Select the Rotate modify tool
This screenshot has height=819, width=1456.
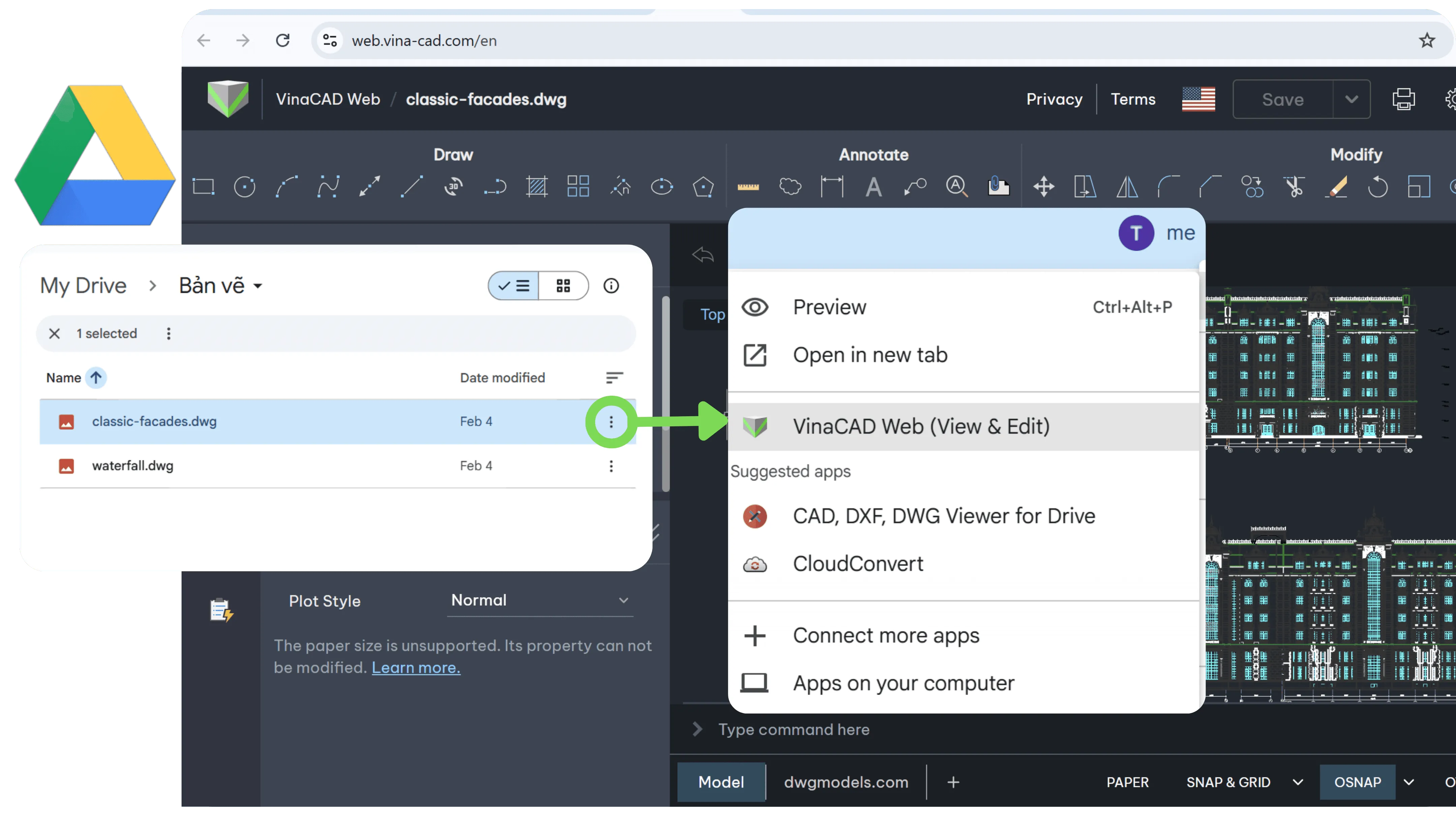(1377, 186)
